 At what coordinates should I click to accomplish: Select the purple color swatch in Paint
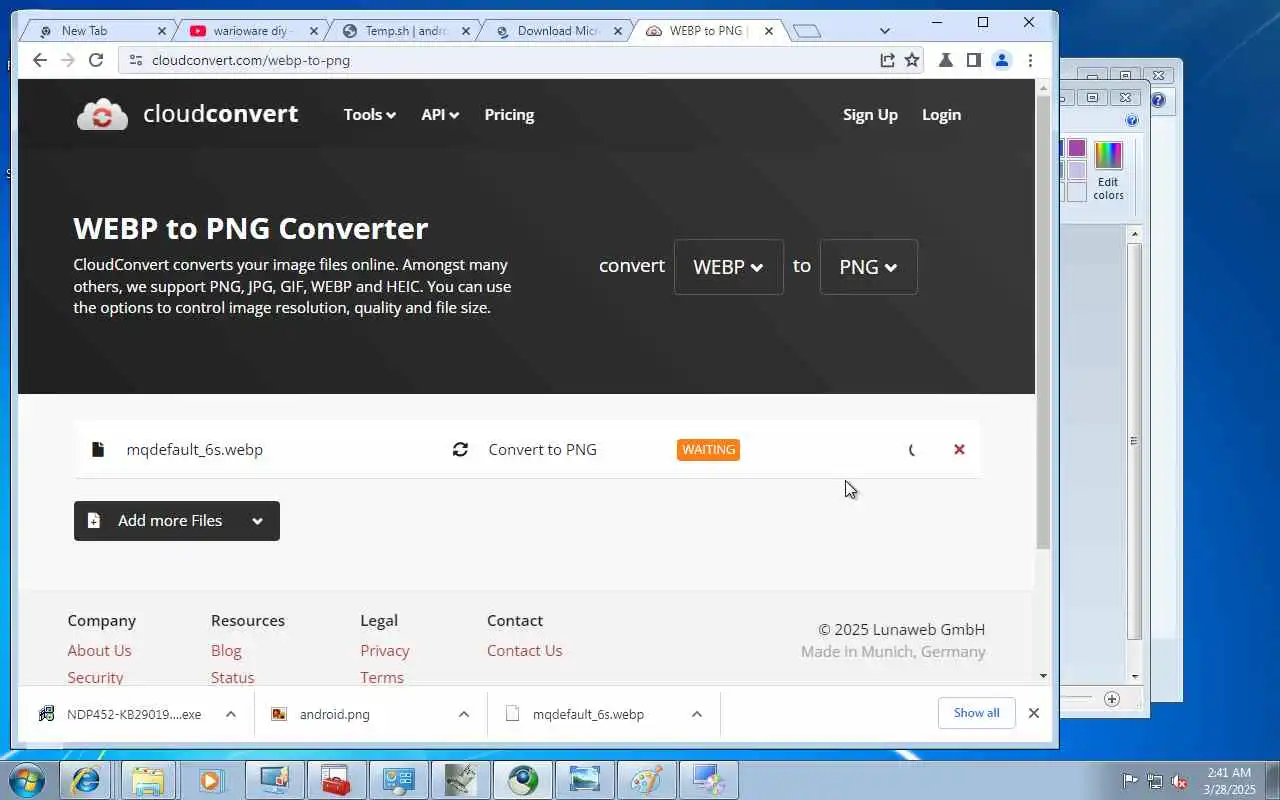tap(1077, 148)
